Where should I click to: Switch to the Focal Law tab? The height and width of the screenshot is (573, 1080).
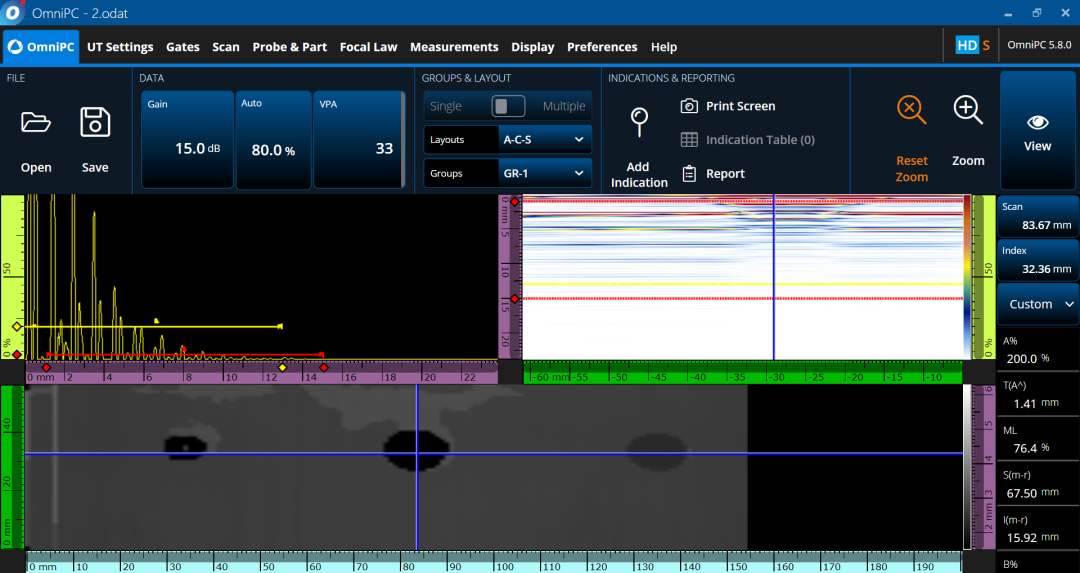pos(368,47)
